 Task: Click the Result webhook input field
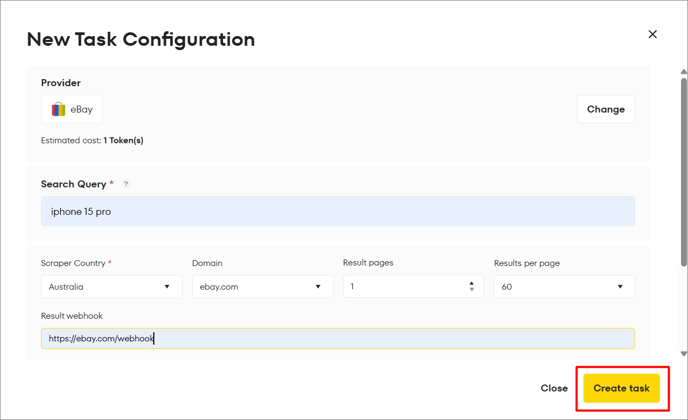coord(338,338)
